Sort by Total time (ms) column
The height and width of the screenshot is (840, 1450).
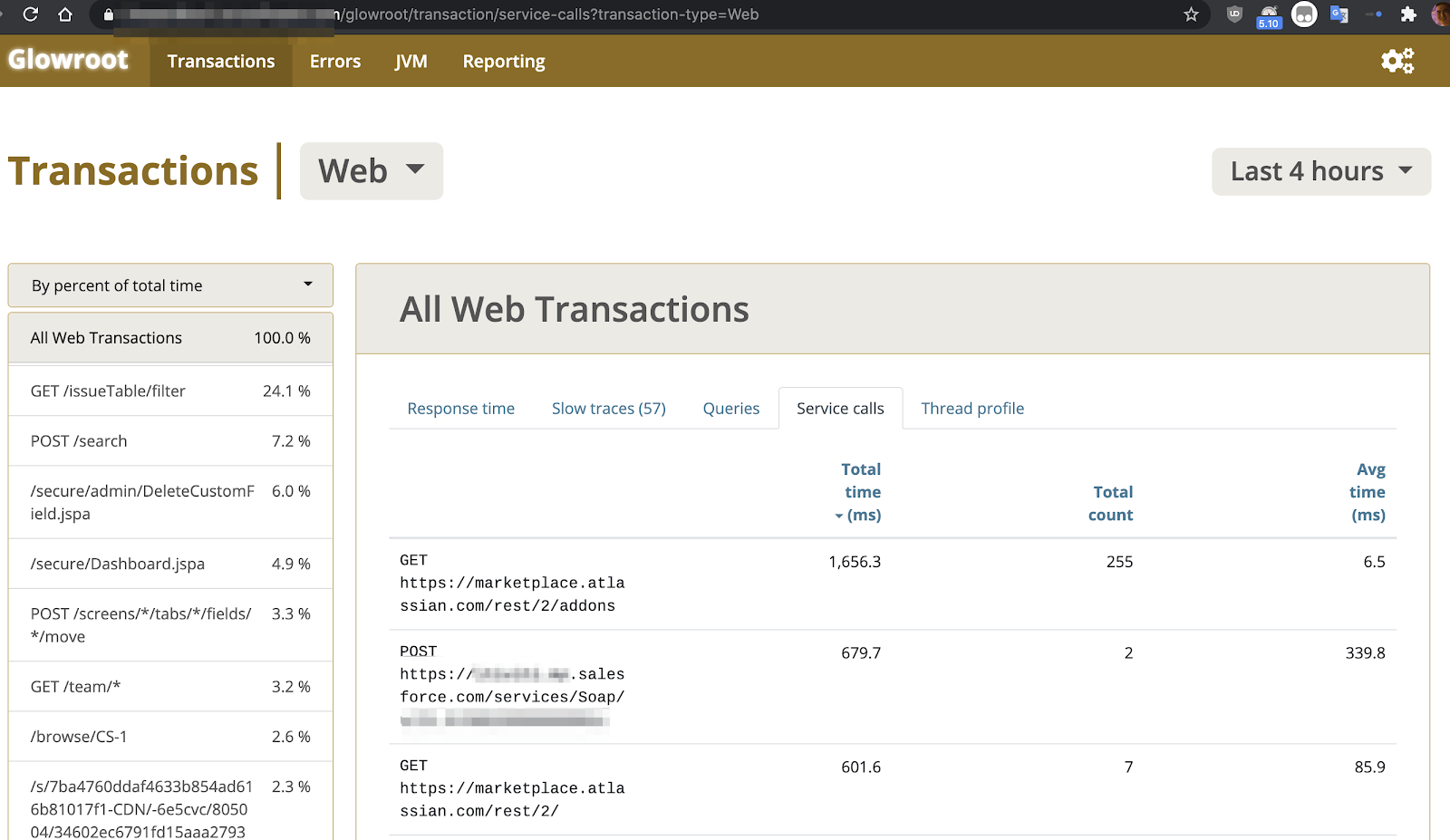pos(859,492)
